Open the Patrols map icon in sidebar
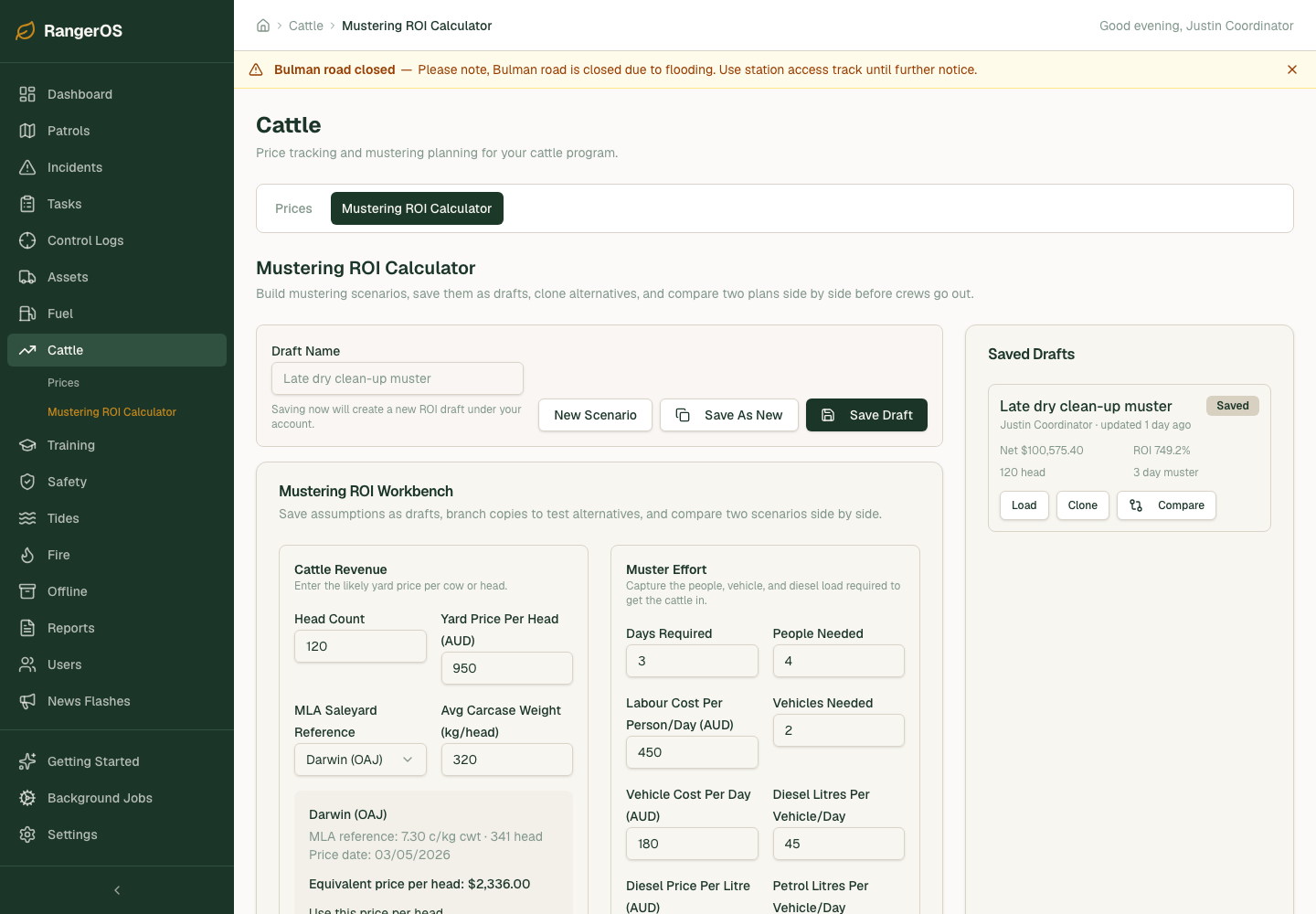Screen dimensions: 1316x914 tap(27, 131)
